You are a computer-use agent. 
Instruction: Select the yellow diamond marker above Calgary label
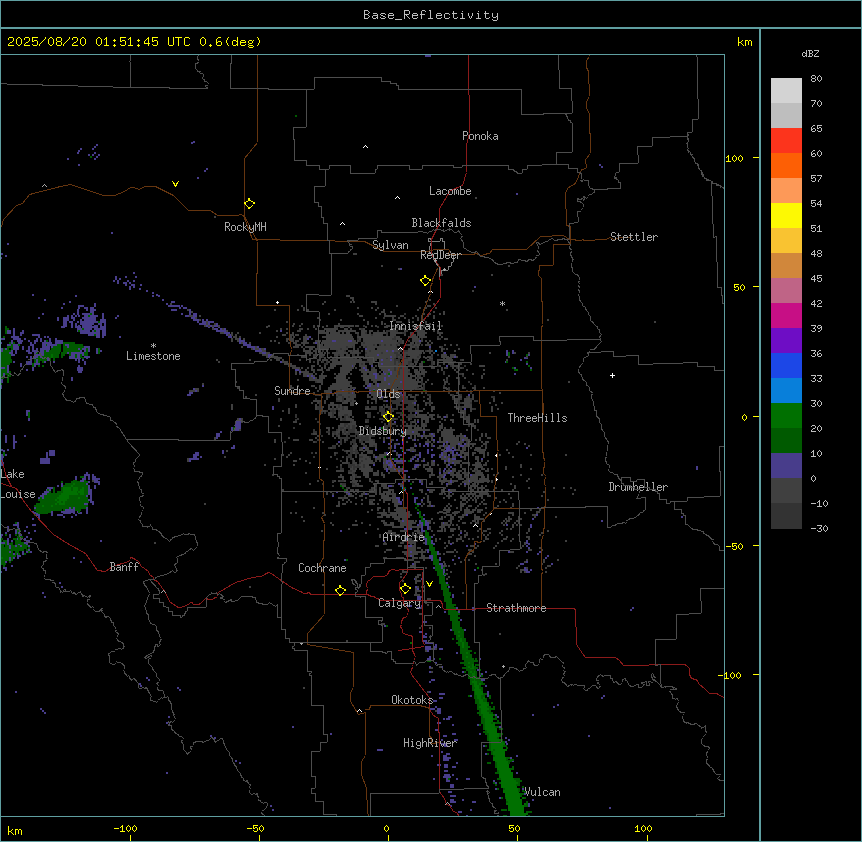(405, 589)
